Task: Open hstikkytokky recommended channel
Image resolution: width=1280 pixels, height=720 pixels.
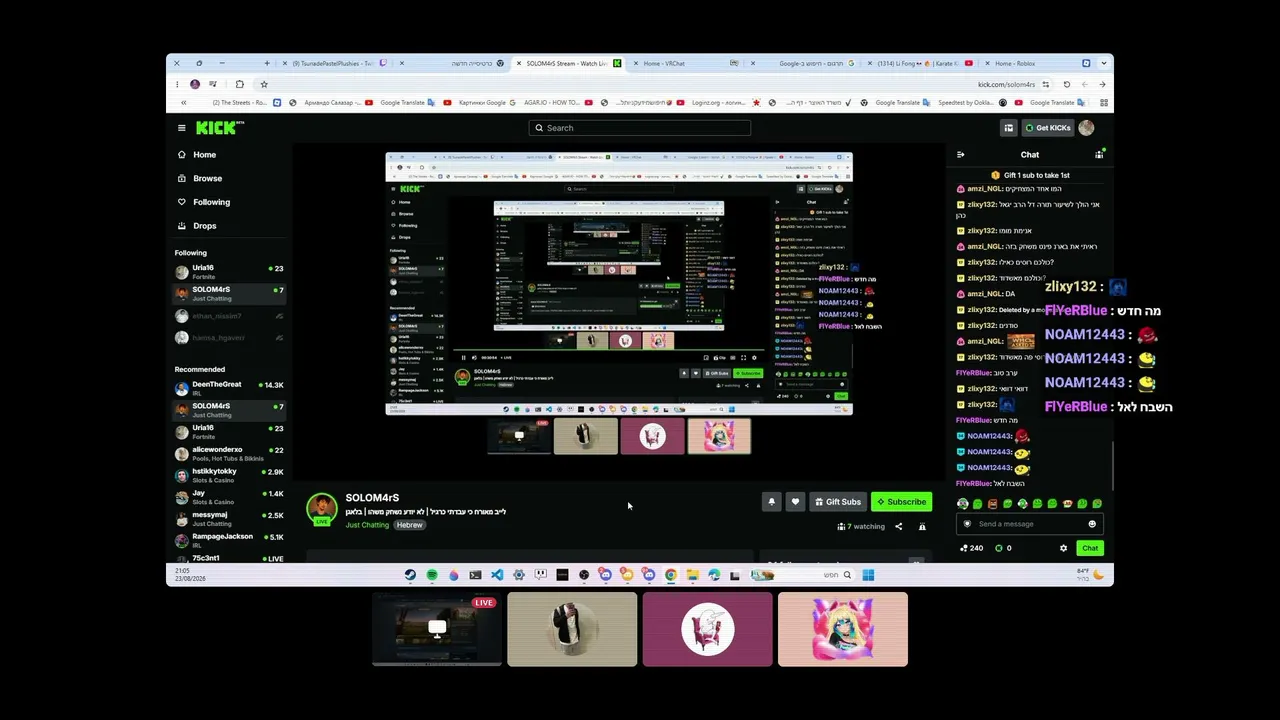Action: 229,475
